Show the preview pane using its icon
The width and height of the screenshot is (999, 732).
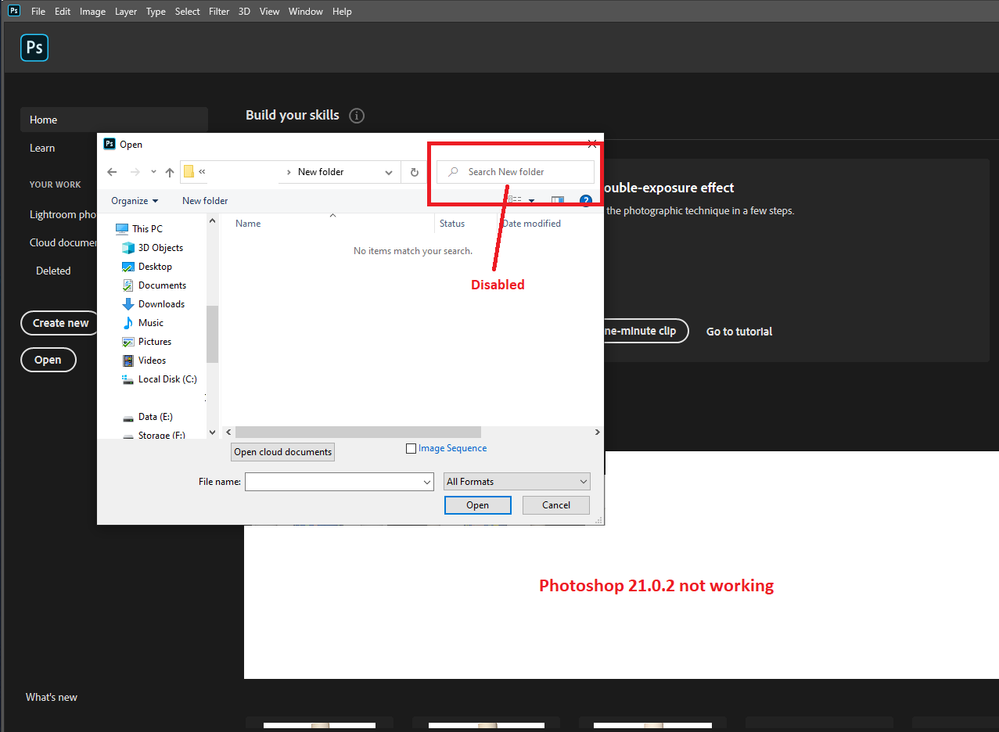click(558, 199)
